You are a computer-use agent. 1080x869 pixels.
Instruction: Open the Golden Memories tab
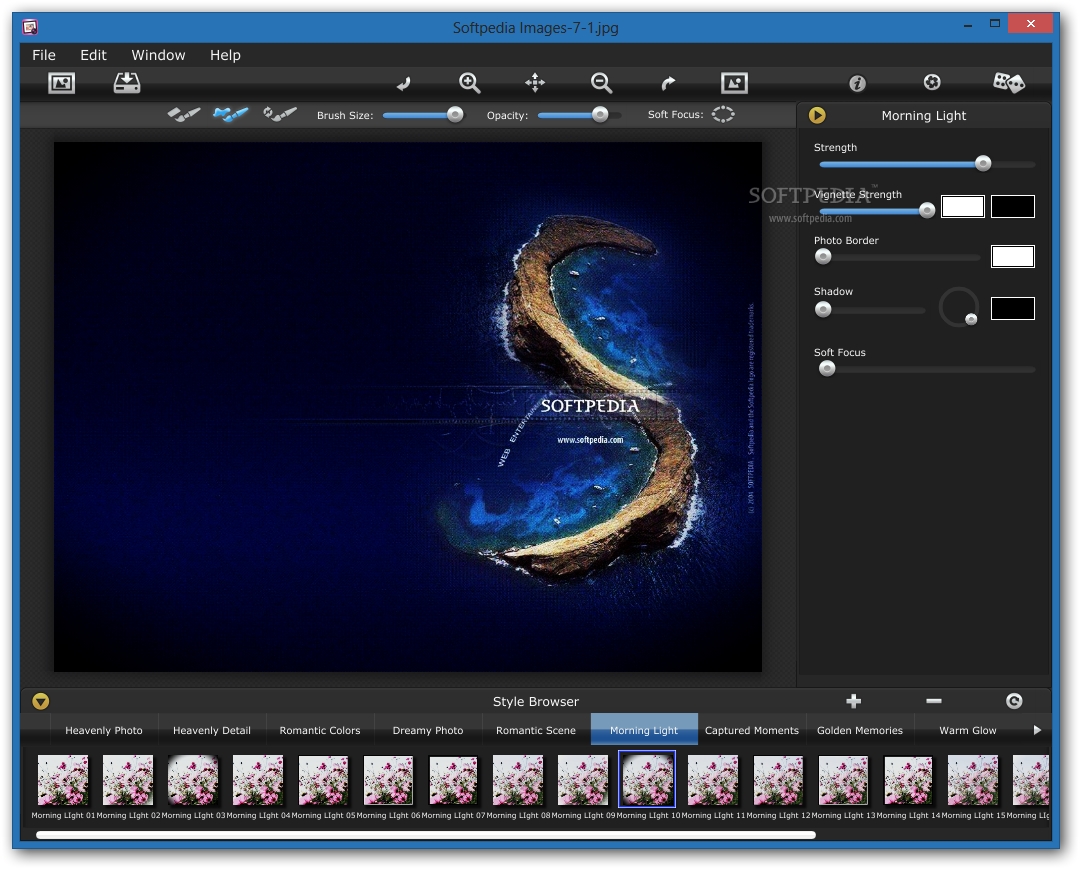coord(860,730)
